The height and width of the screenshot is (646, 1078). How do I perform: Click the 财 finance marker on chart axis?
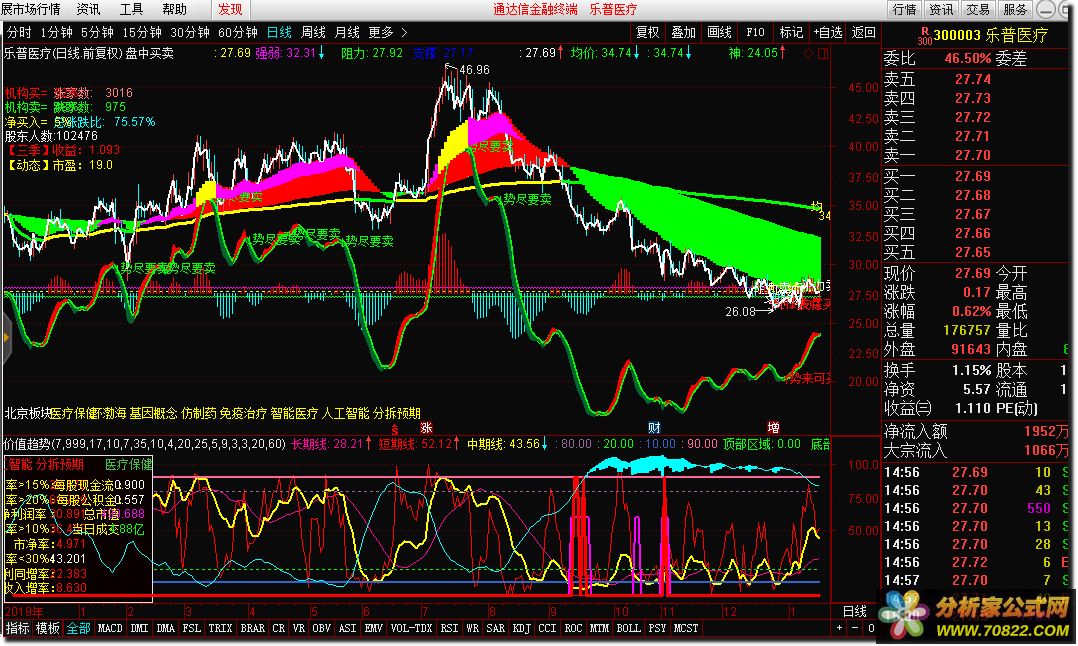[654, 427]
